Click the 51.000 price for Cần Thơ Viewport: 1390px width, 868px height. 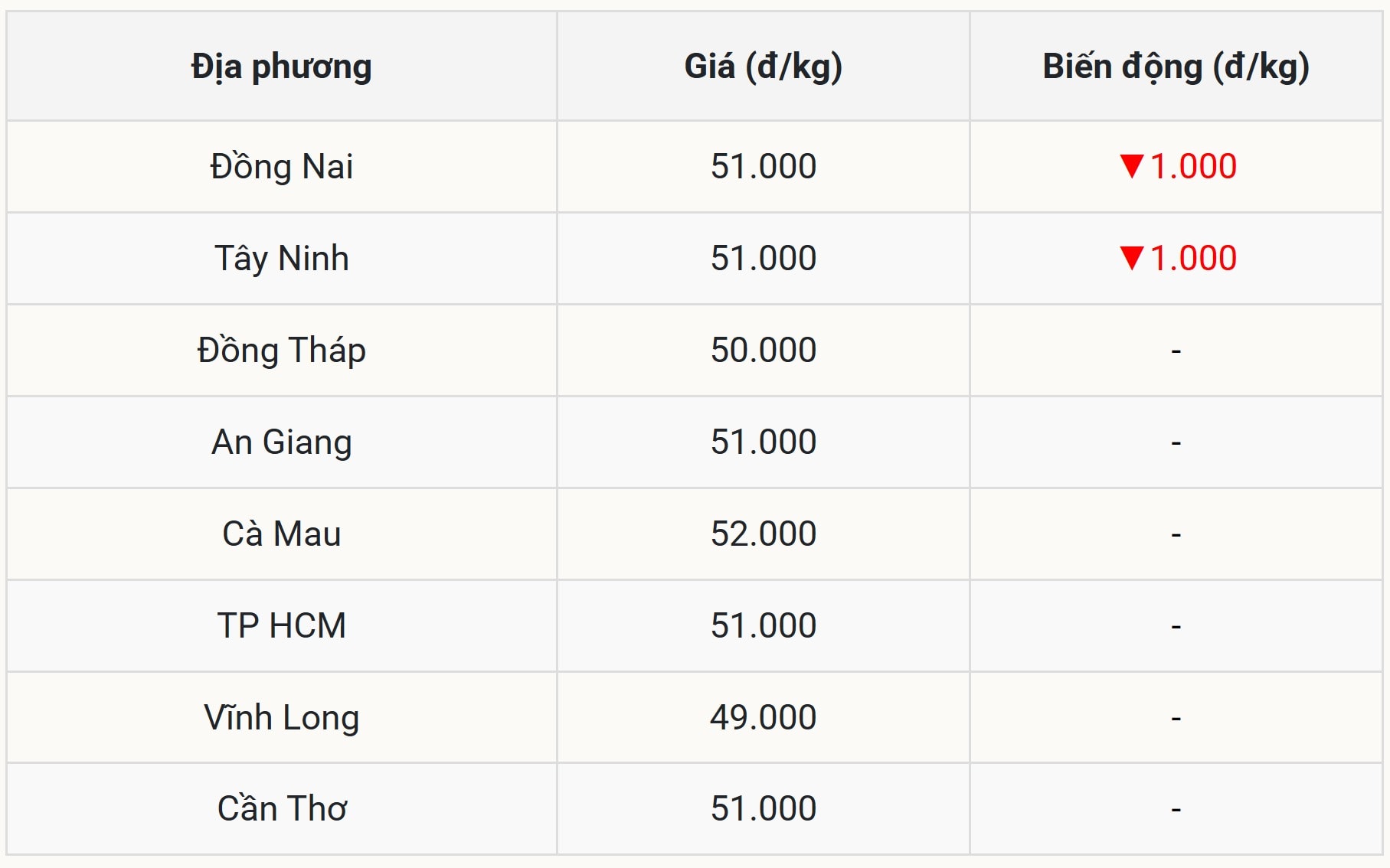[763, 809]
